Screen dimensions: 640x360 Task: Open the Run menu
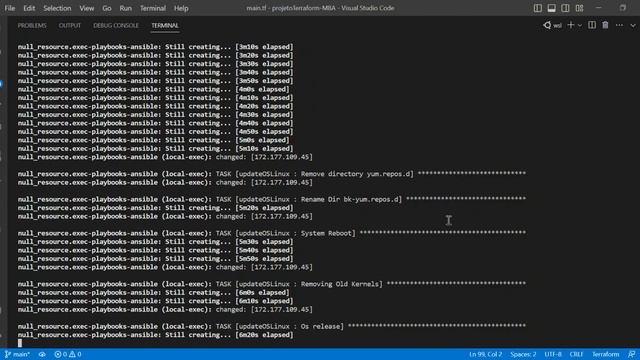pyautogui.click(x=126, y=8)
